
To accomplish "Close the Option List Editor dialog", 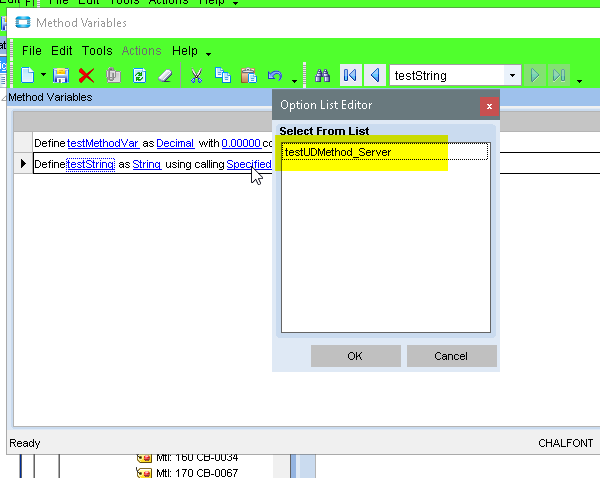I will (488, 105).
